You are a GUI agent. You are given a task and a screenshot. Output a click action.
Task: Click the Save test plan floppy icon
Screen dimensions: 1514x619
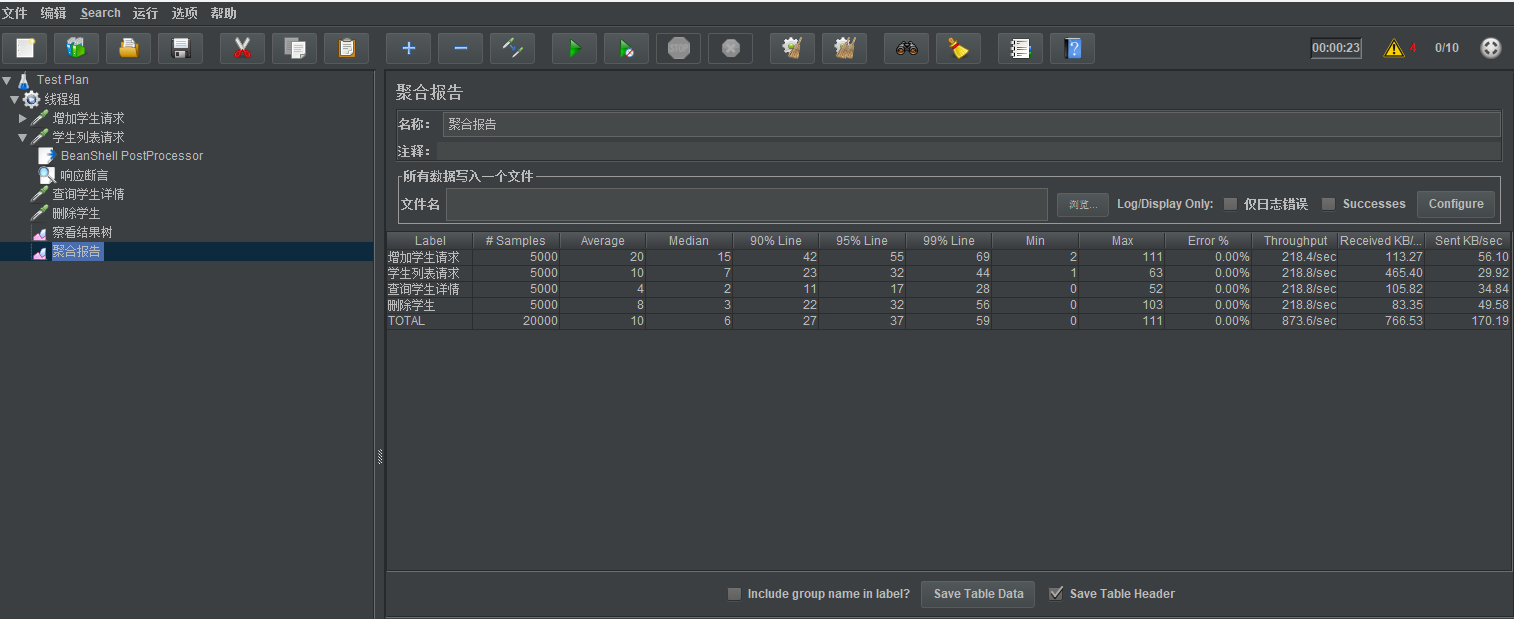point(180,48)
